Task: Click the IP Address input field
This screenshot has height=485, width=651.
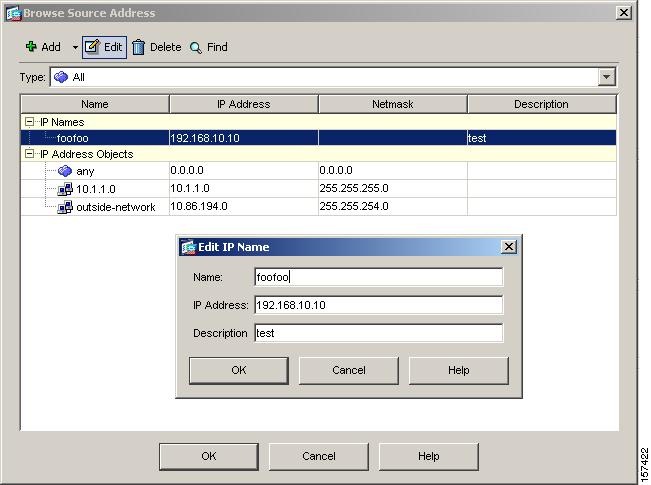Action: pyautogui.click(x=378, y=305)
